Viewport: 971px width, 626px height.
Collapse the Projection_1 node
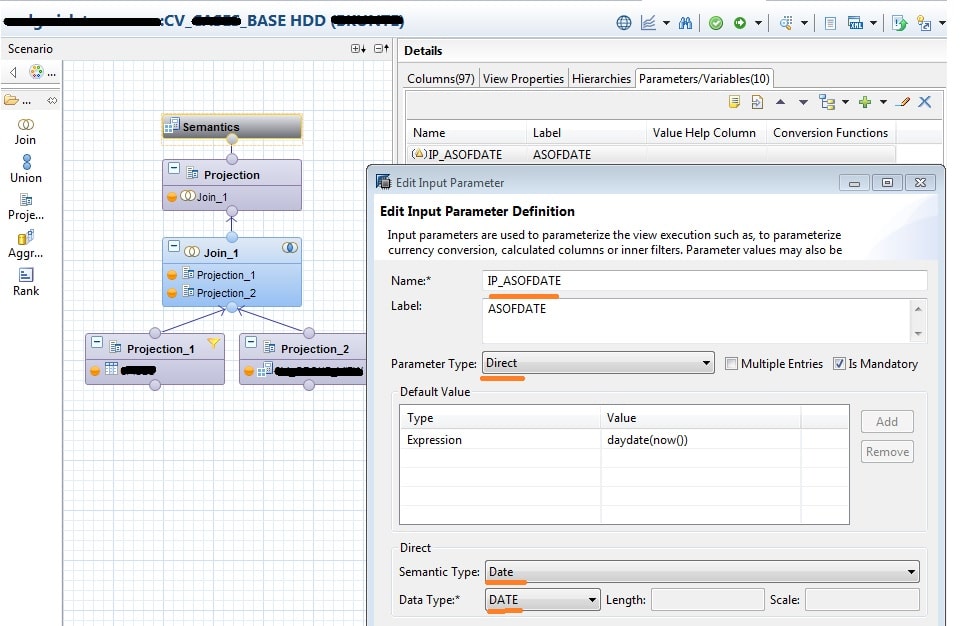click(x=97, y=343)
